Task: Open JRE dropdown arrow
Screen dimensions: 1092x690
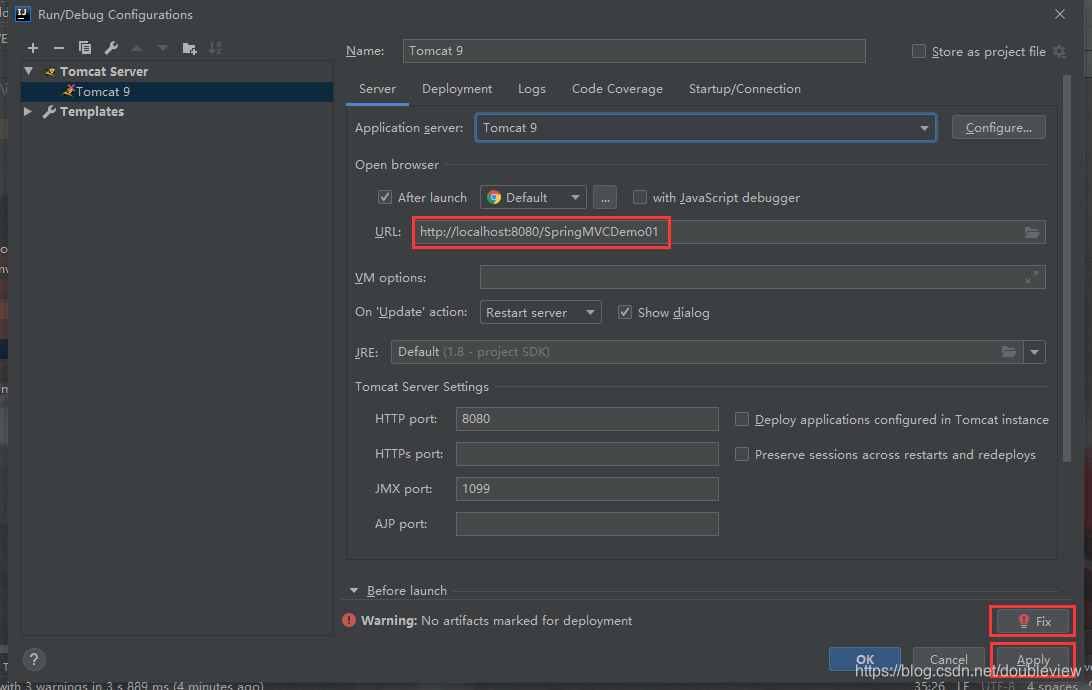Action: (x=1034, y=352)
